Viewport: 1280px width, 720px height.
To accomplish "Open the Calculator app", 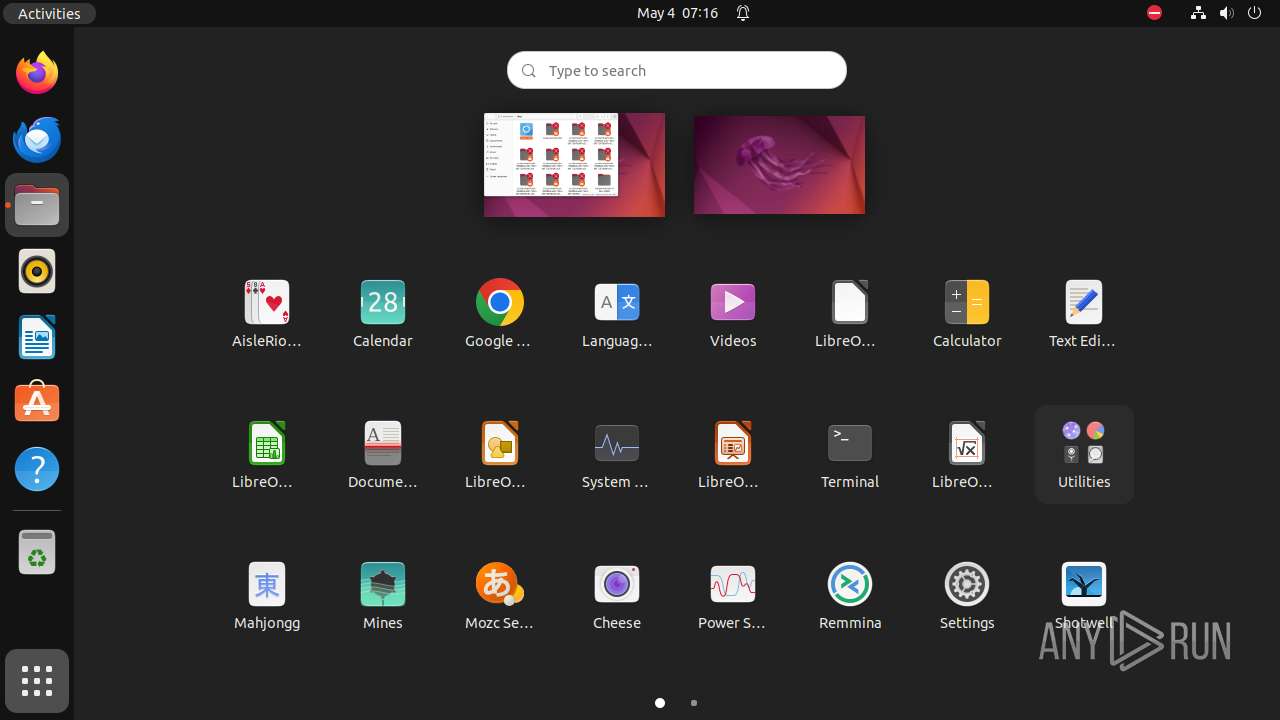I will tap(967, 314).
